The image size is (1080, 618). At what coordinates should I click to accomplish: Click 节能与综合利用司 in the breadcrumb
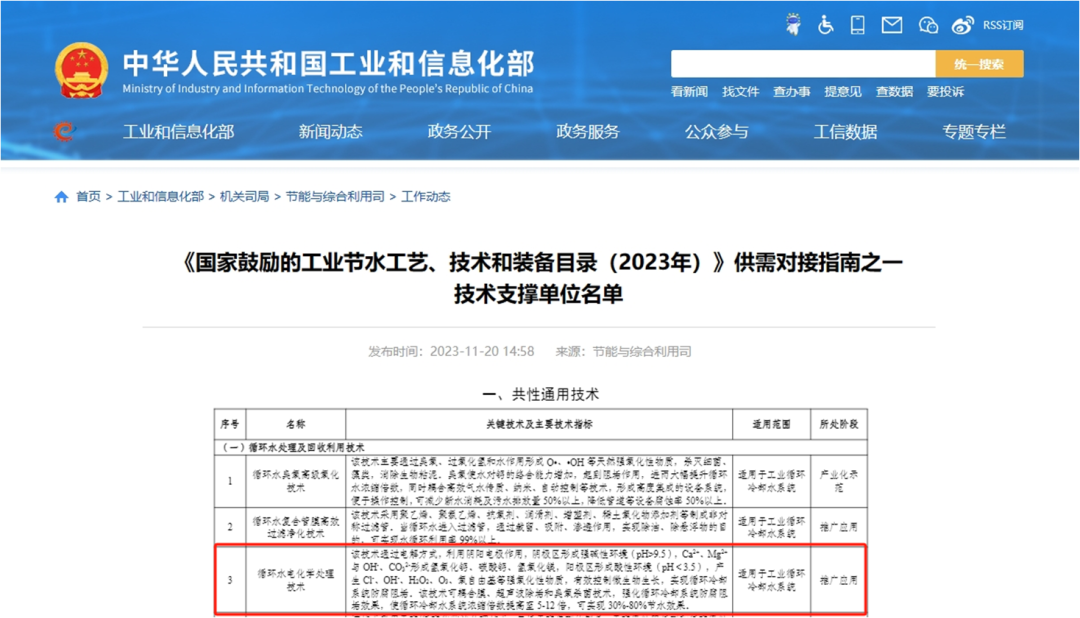click(x=335, y=197)
